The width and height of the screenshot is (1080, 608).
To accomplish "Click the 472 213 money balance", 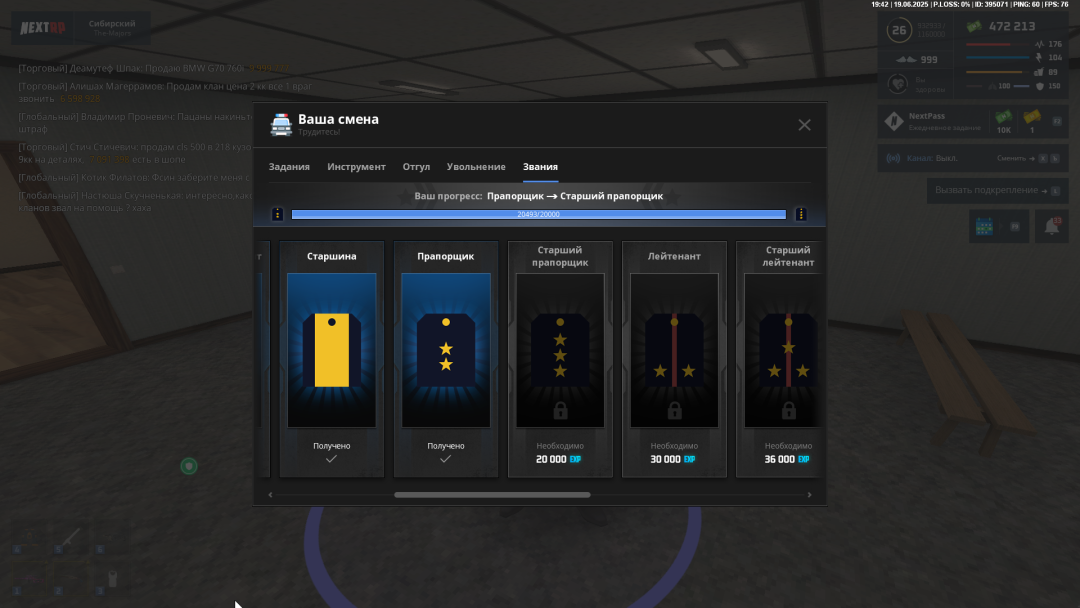I will [x=1012, y=27].
